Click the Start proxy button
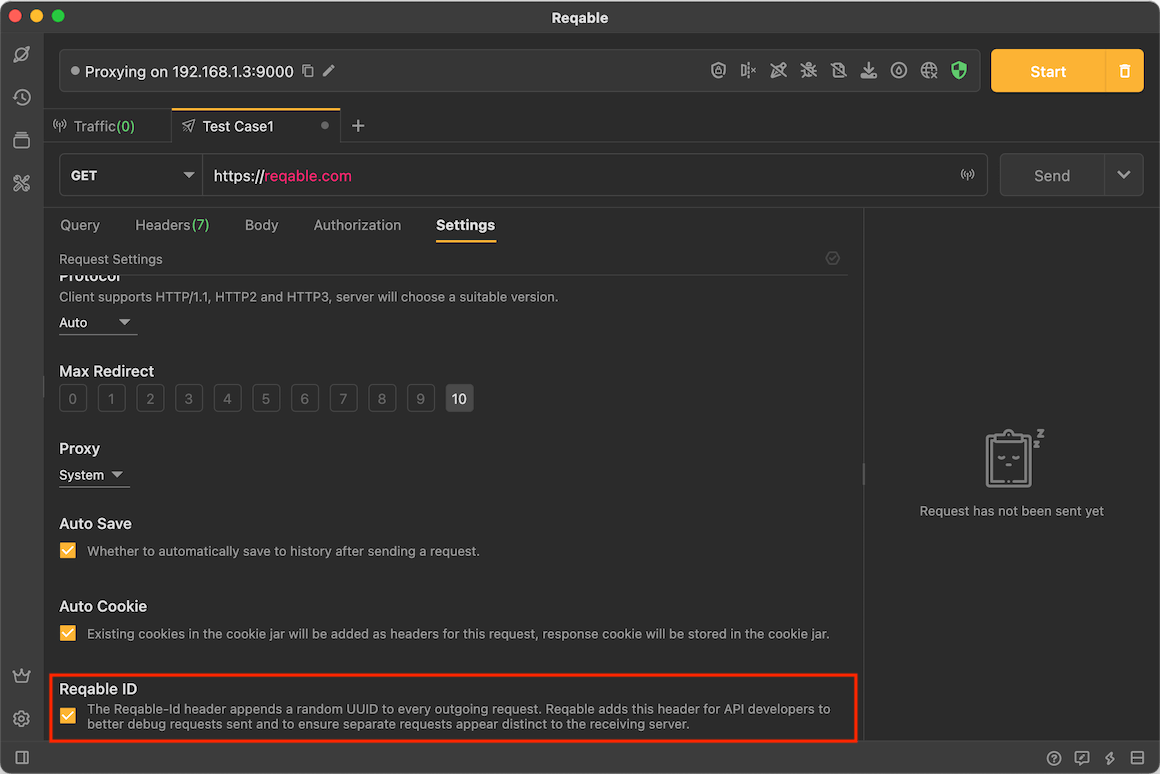 [x=1048, y=71]
